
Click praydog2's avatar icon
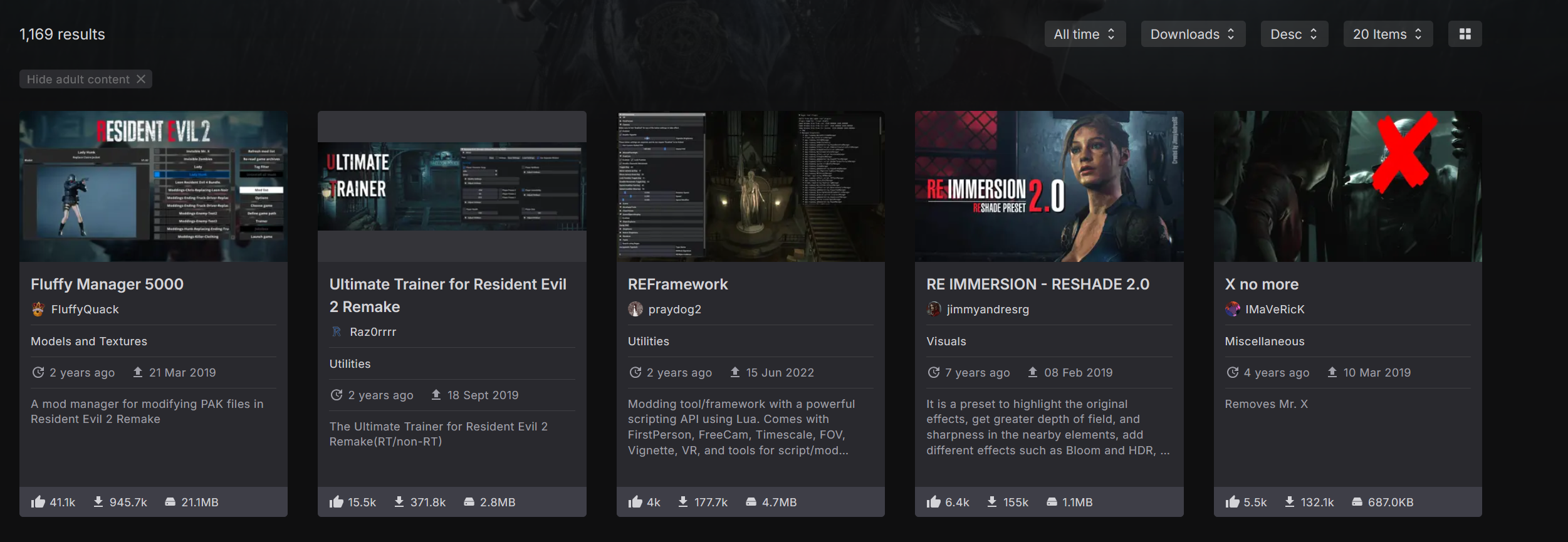635,310
